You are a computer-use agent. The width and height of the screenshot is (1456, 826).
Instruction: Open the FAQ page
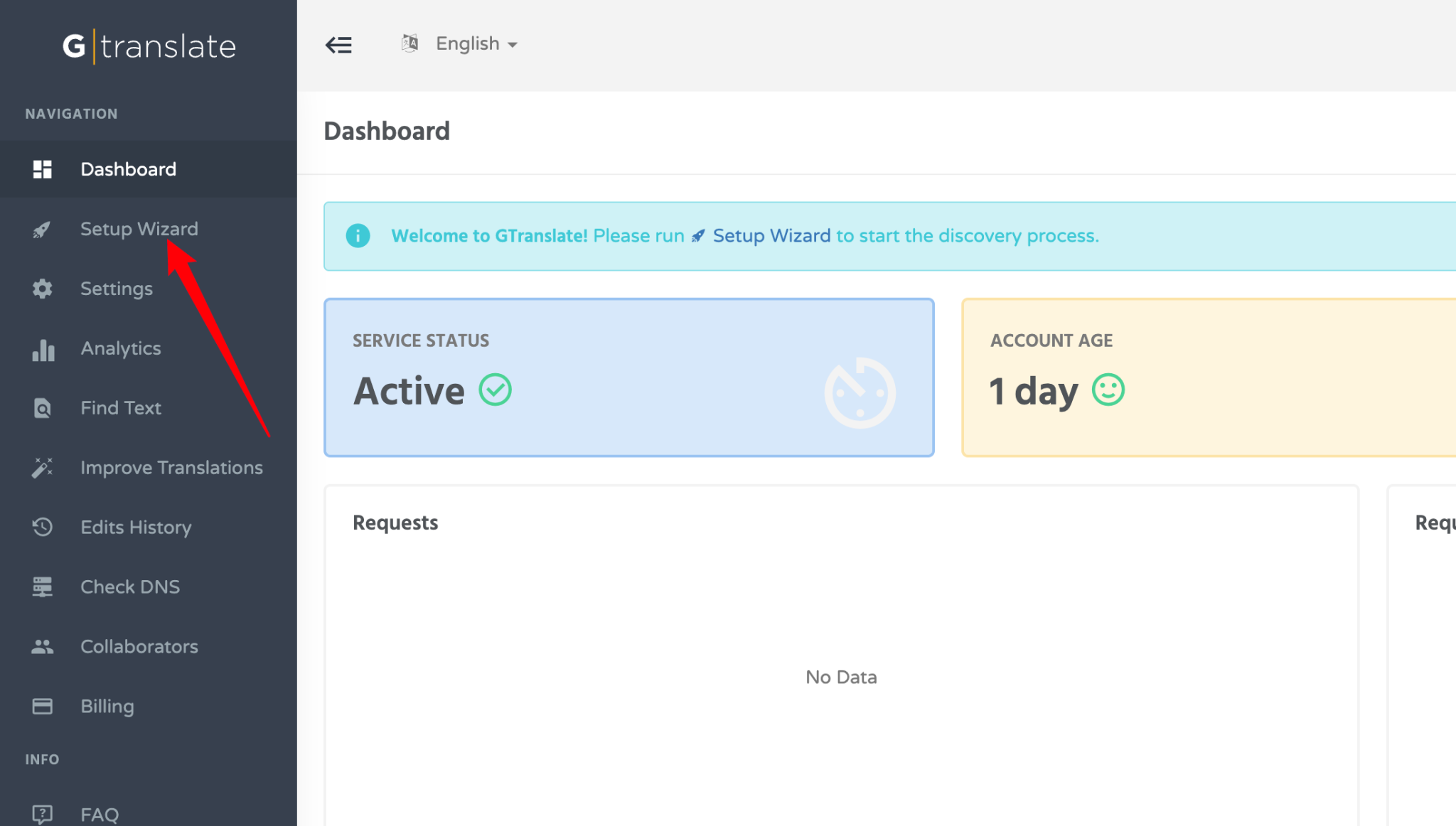point(100,814)
